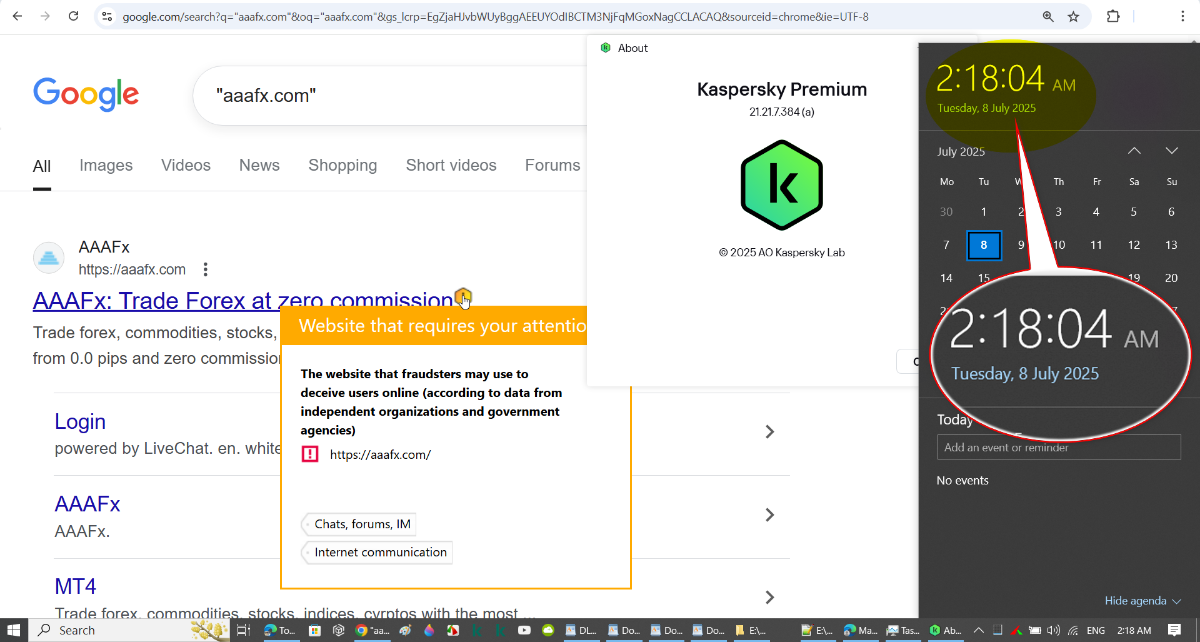Click the Kaspersky warning badge beside AAAFx title
The image size is (1200, 642).
click(x=463, y=295)
